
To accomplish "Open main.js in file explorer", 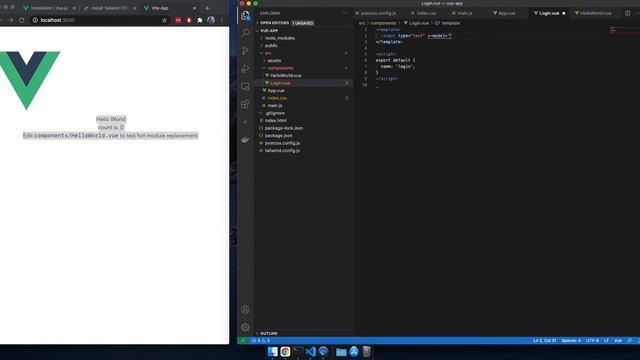I will [x=275, y=105].
